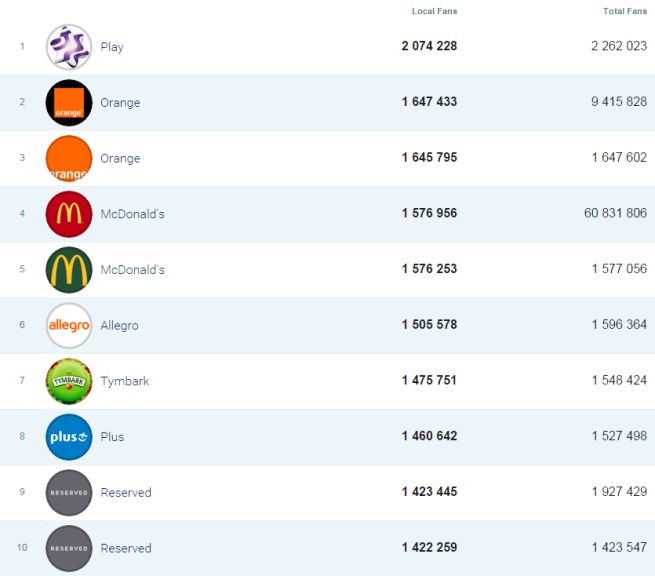Click the blue Plus logo
This screenshot has height=576, width=655.
coord(69,437)
